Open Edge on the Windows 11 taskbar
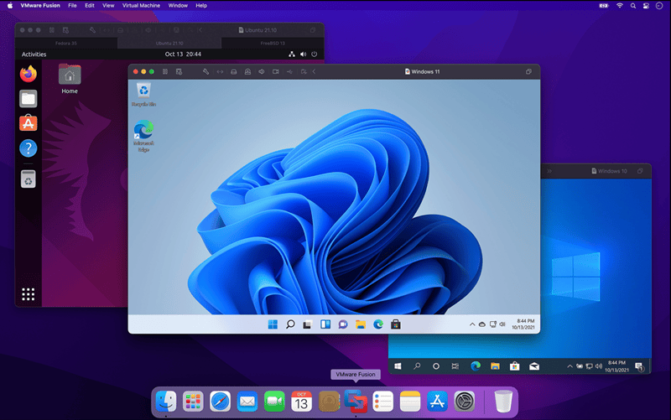The height and width of the screenshot is (420, 671). 378,325
